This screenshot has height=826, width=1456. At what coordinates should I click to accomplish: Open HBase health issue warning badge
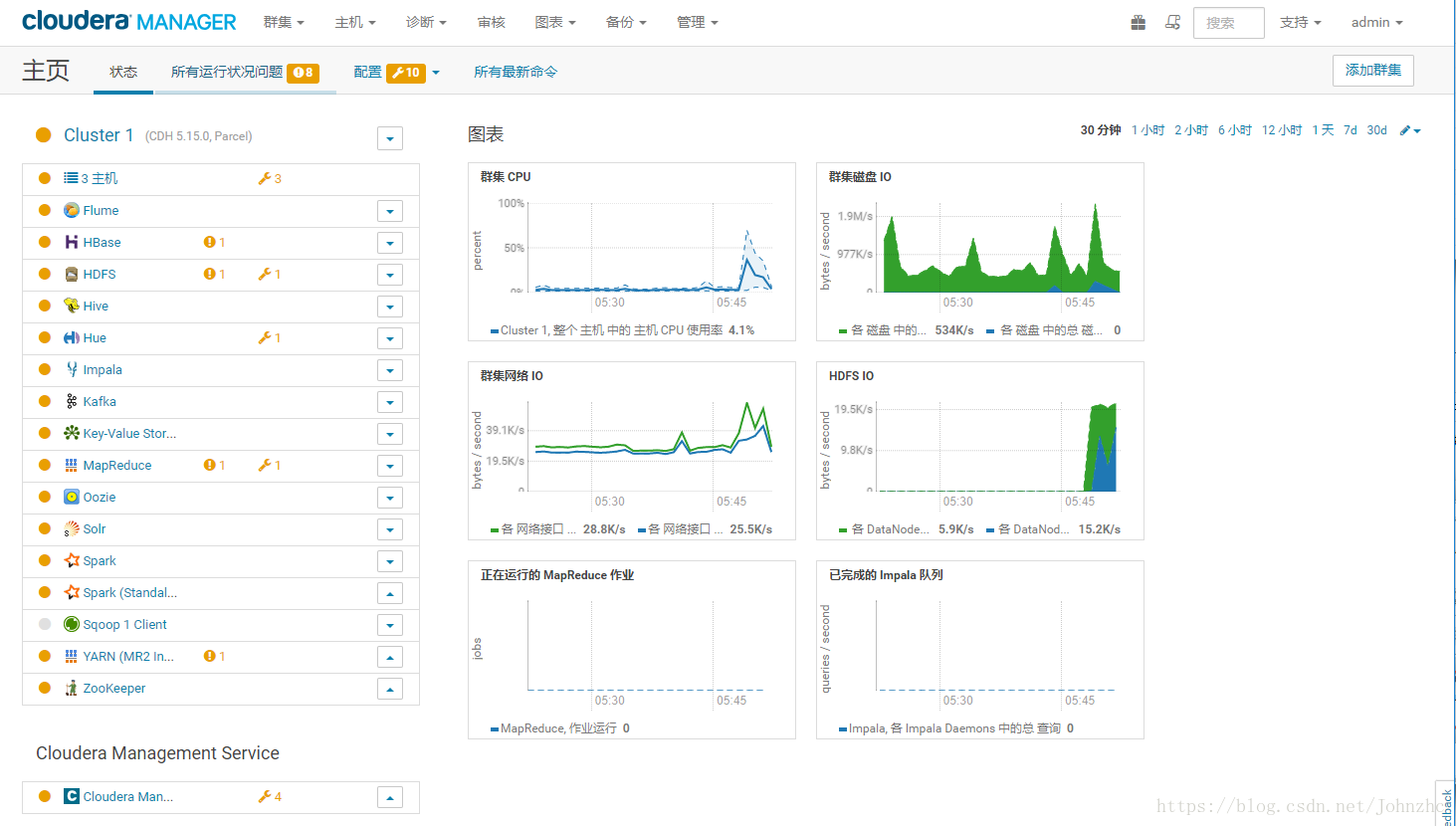point(214,242)
